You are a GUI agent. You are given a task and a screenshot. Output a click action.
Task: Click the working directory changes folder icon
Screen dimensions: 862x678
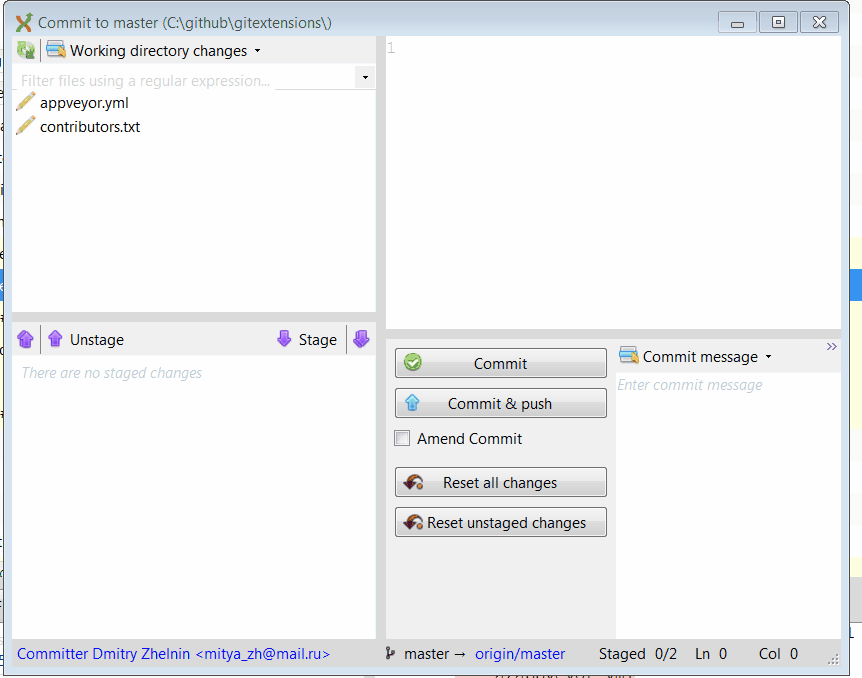[x=55, y=49]
